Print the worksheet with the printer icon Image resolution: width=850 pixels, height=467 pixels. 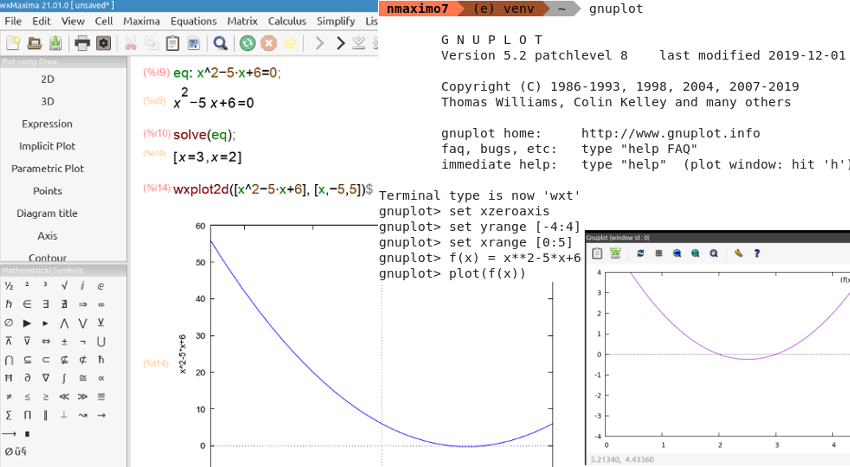click(82, 43)
